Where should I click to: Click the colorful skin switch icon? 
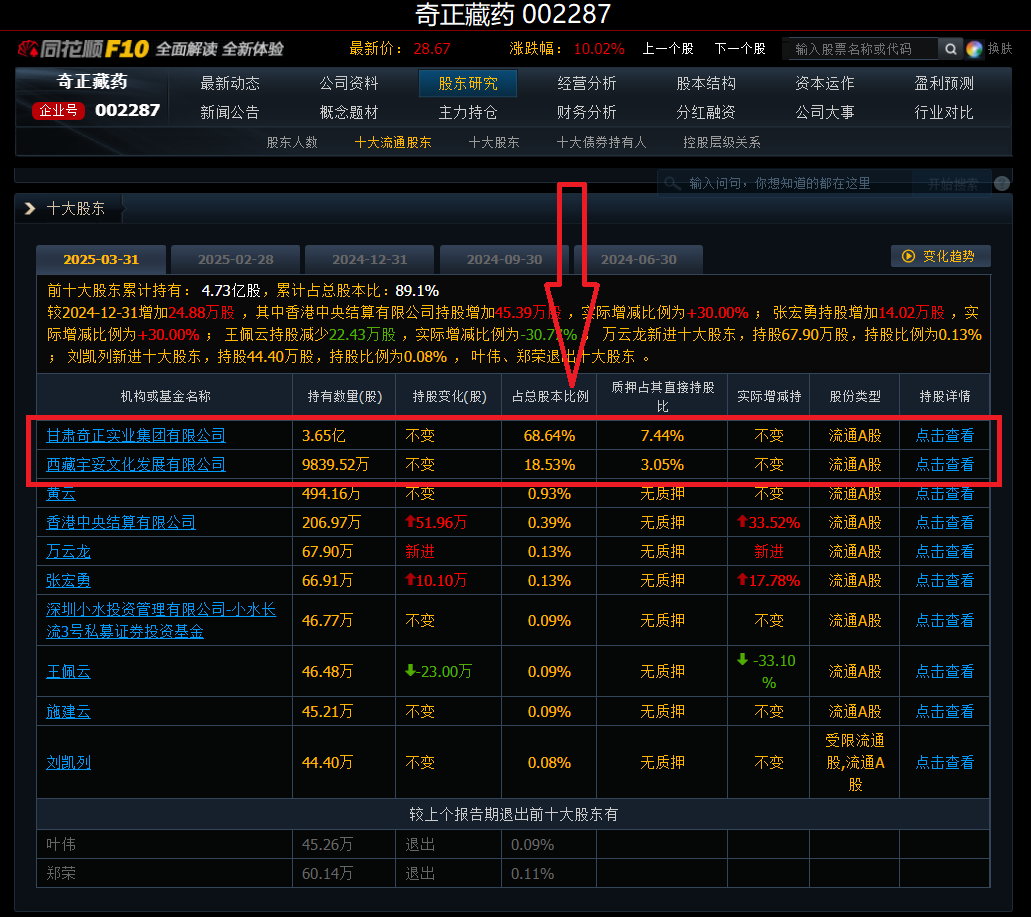[974, 49]
